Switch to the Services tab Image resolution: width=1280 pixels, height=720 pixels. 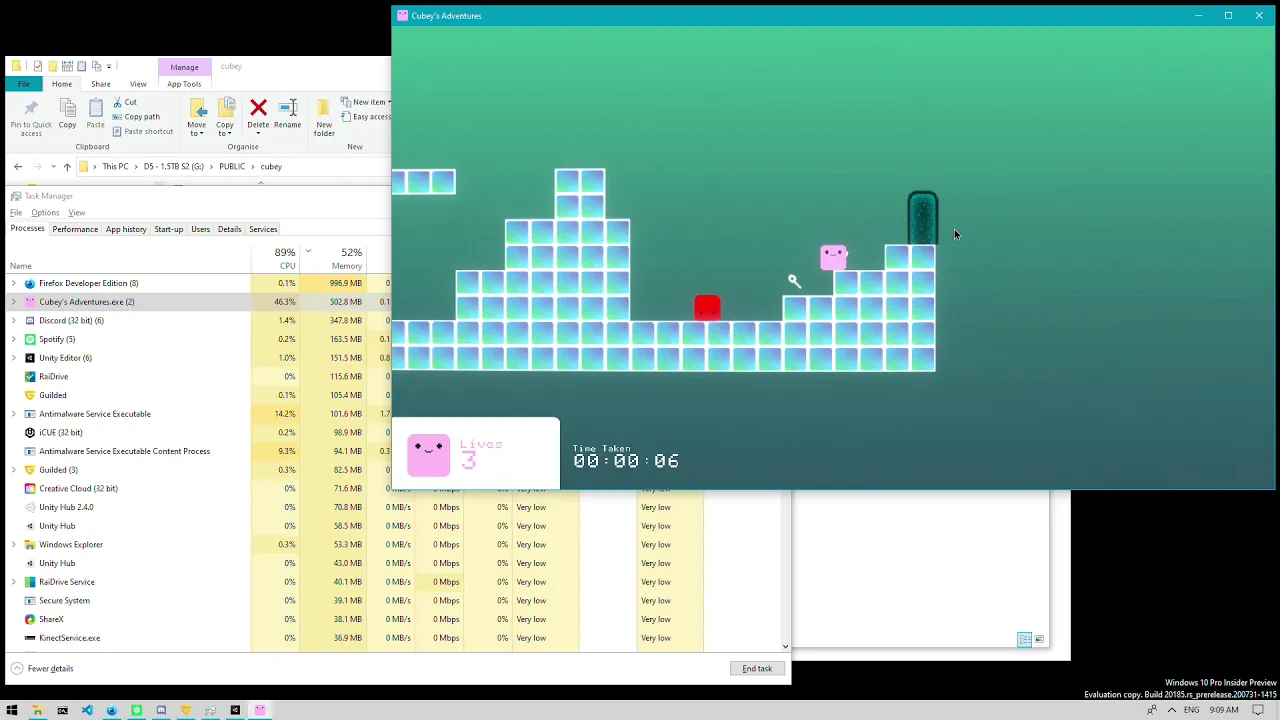click(x=263, y=229)
